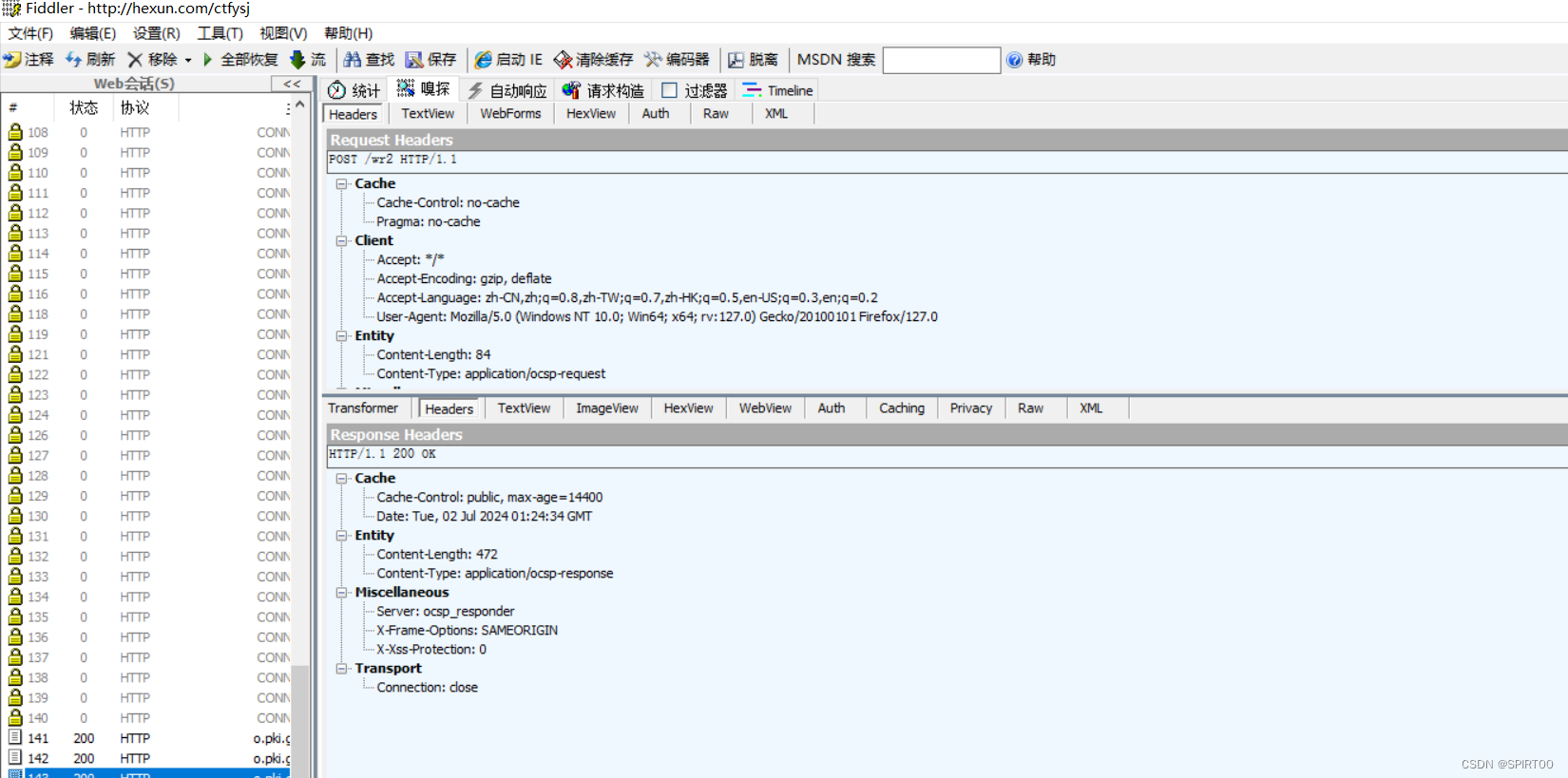Viewport: 1568px width, 778px height.
Task: Click the Remove (移除) X icon
Action: pos(135,60)
